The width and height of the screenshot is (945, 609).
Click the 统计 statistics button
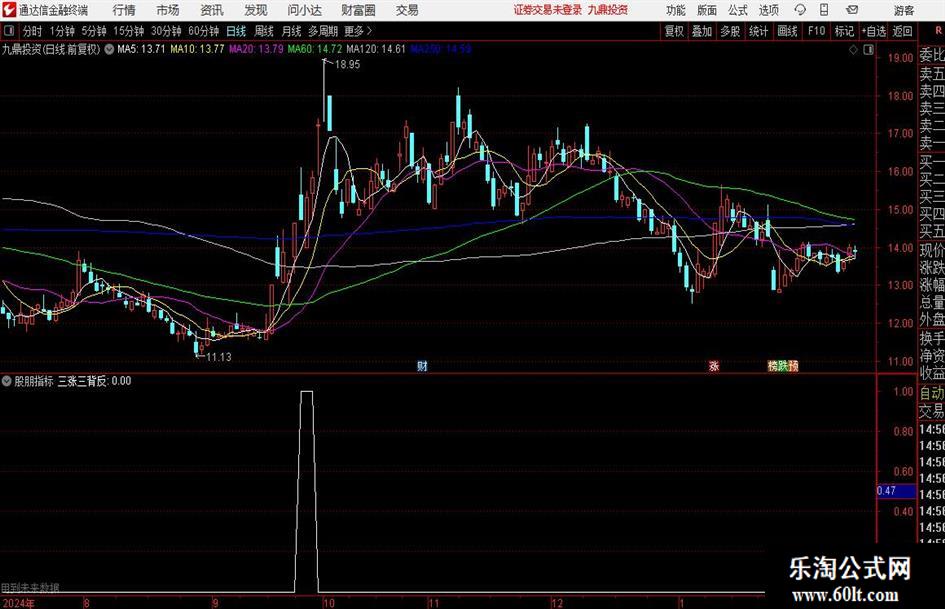pyautogui.click(x=759, y=31)
